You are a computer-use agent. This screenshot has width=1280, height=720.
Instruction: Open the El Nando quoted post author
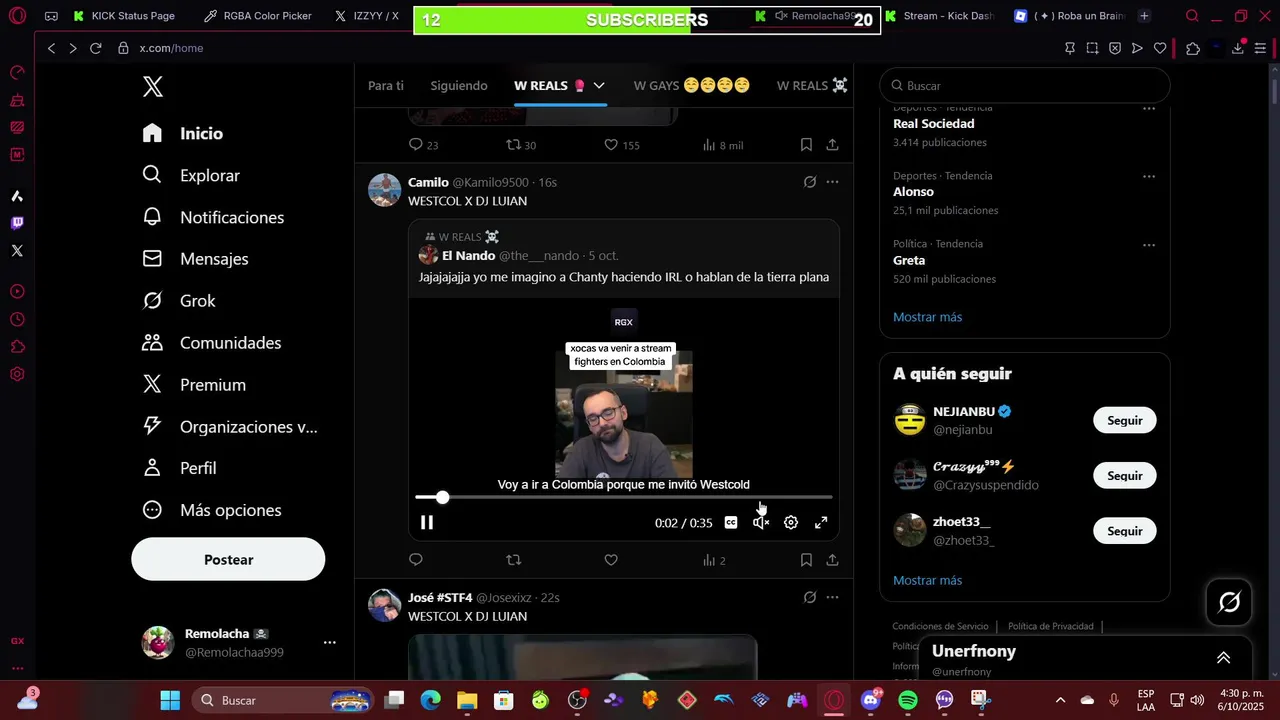[x=468, y=256]
